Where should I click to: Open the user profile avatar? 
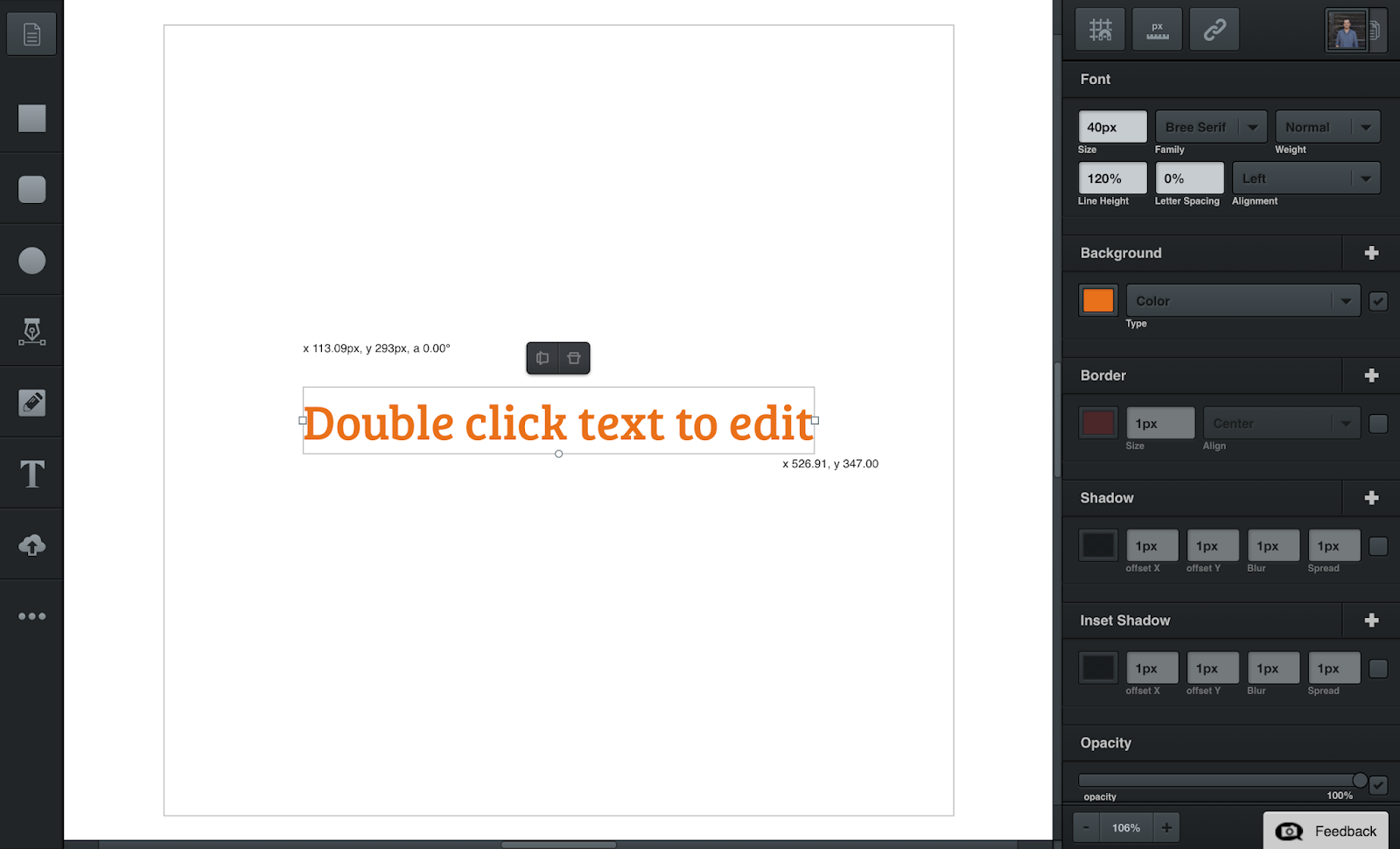click(x=1346, y=31)
